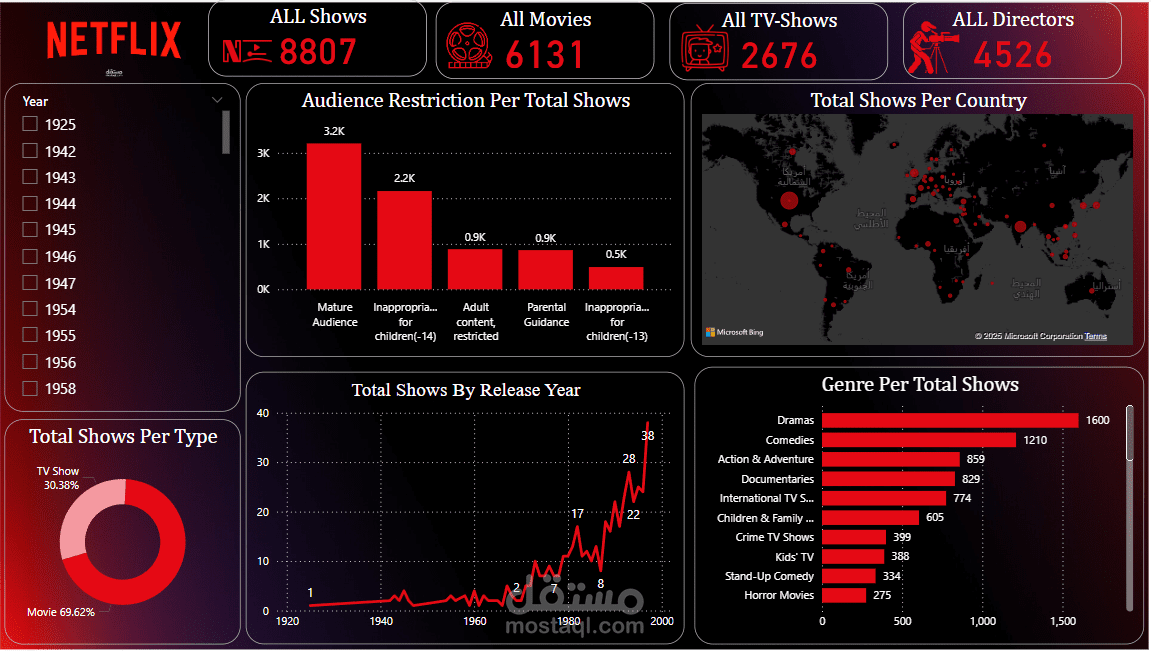Select the Comedies genre bar
Viewport: 1151px width, 651px height.
click(x=919, y=440)
